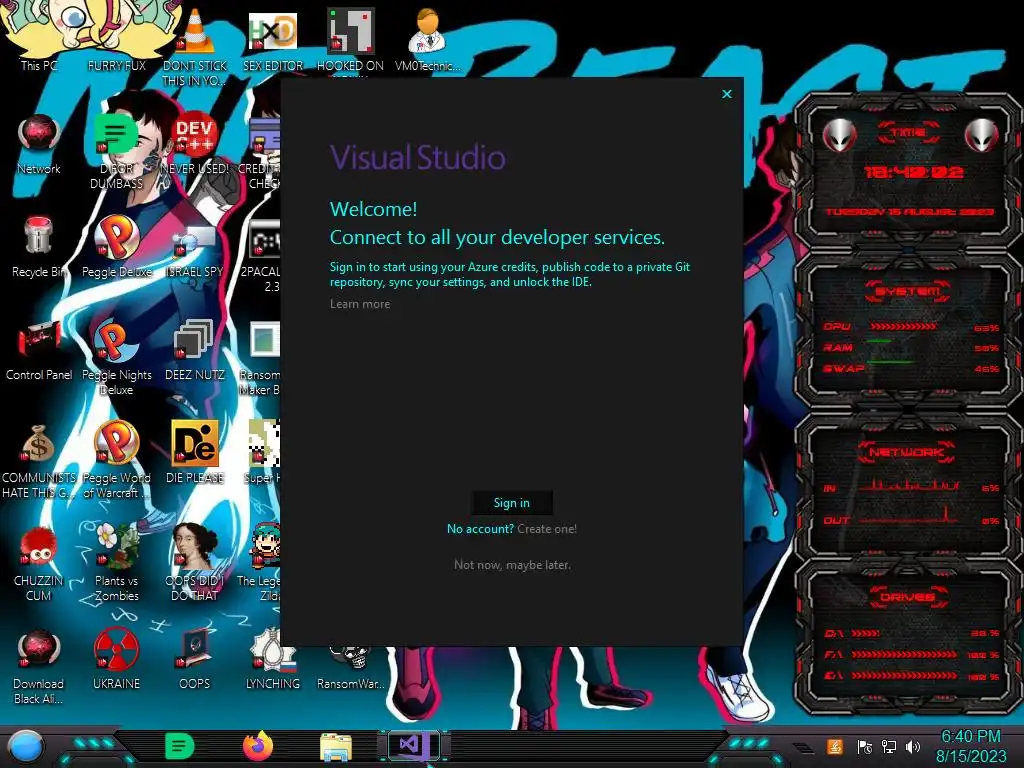Launch Peggle Nights Deluxe
This screenshot has height=768, width=1024.
(x=117, y=357)
